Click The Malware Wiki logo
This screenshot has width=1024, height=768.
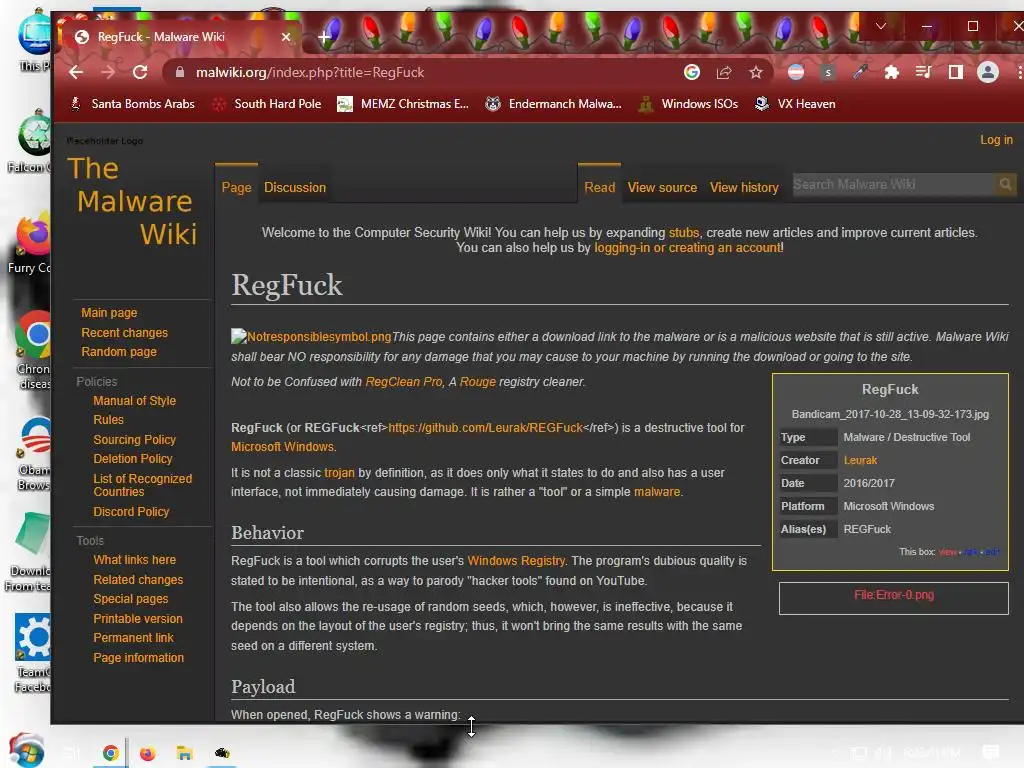(133, 201)
